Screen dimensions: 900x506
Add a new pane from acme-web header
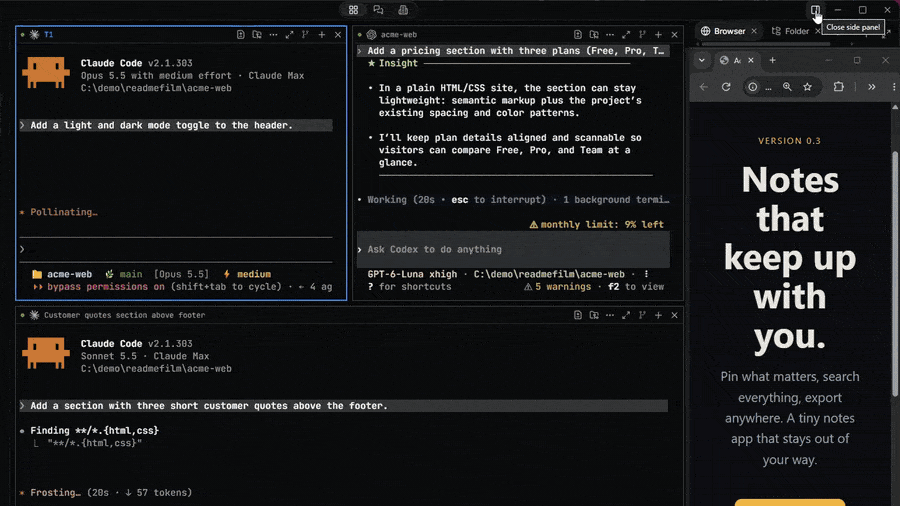(658, 34)
